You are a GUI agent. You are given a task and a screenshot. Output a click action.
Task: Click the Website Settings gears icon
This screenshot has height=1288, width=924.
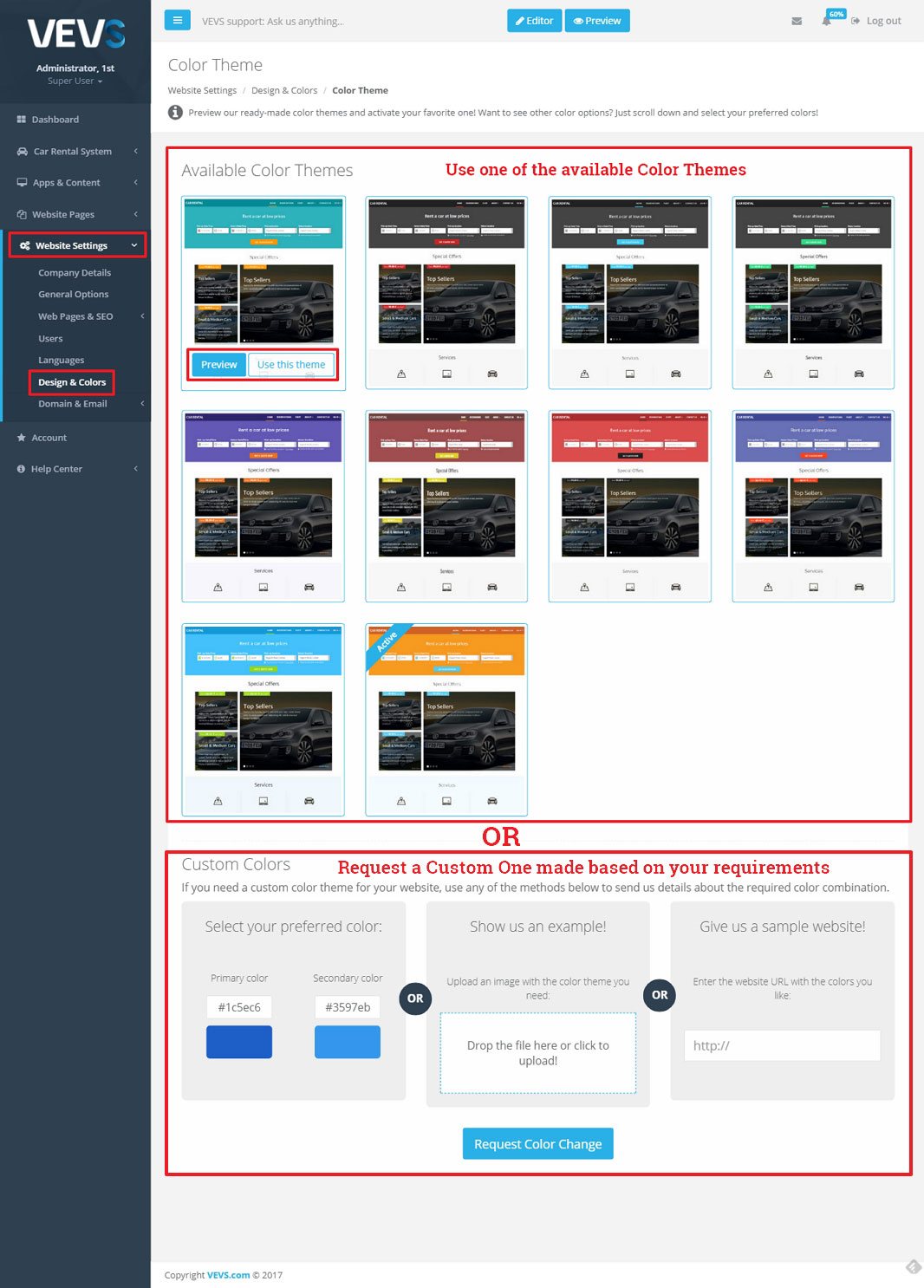tap(24, 246)
